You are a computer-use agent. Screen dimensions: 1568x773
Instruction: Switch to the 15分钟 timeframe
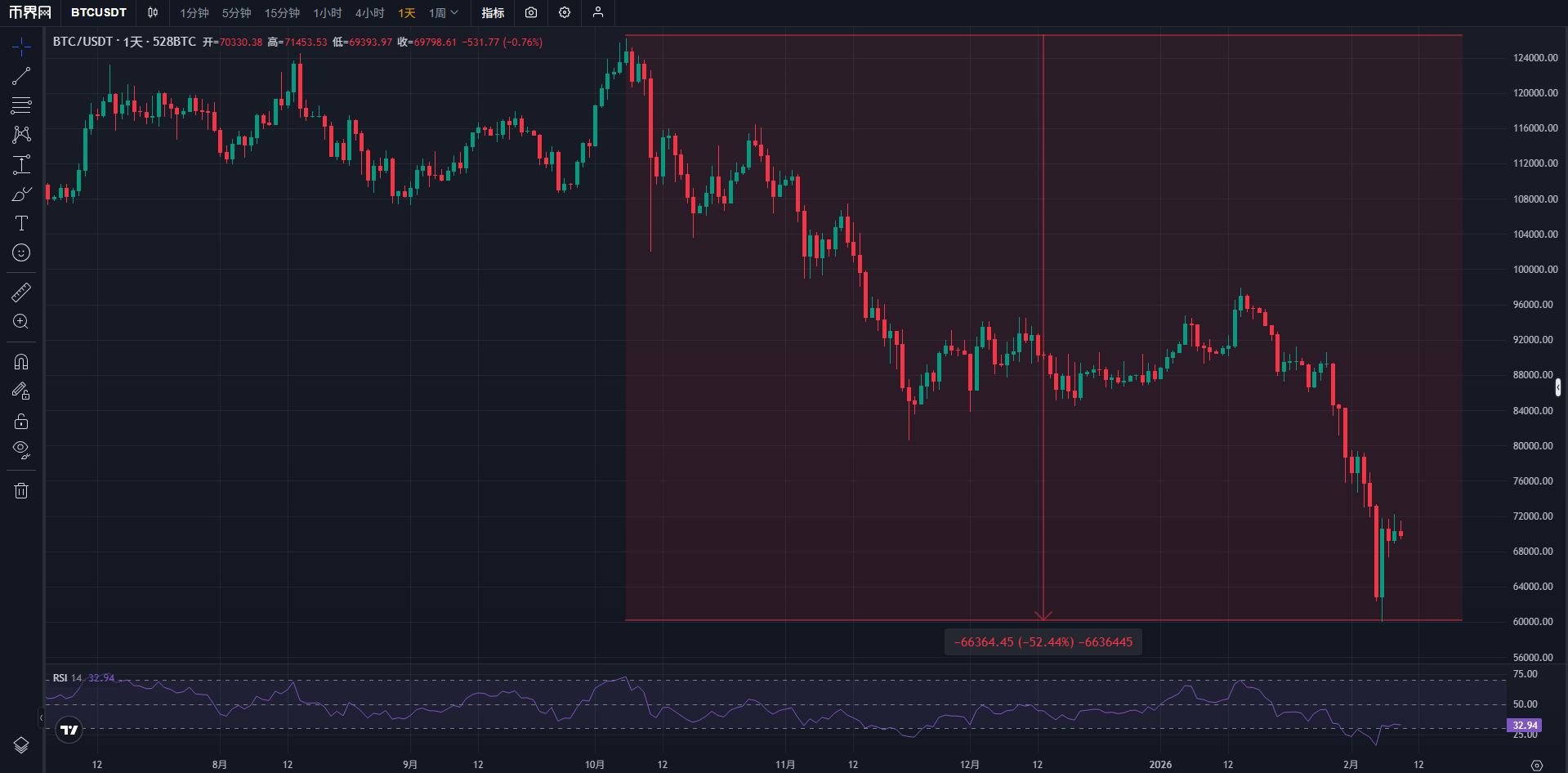[x=282, y=13]
